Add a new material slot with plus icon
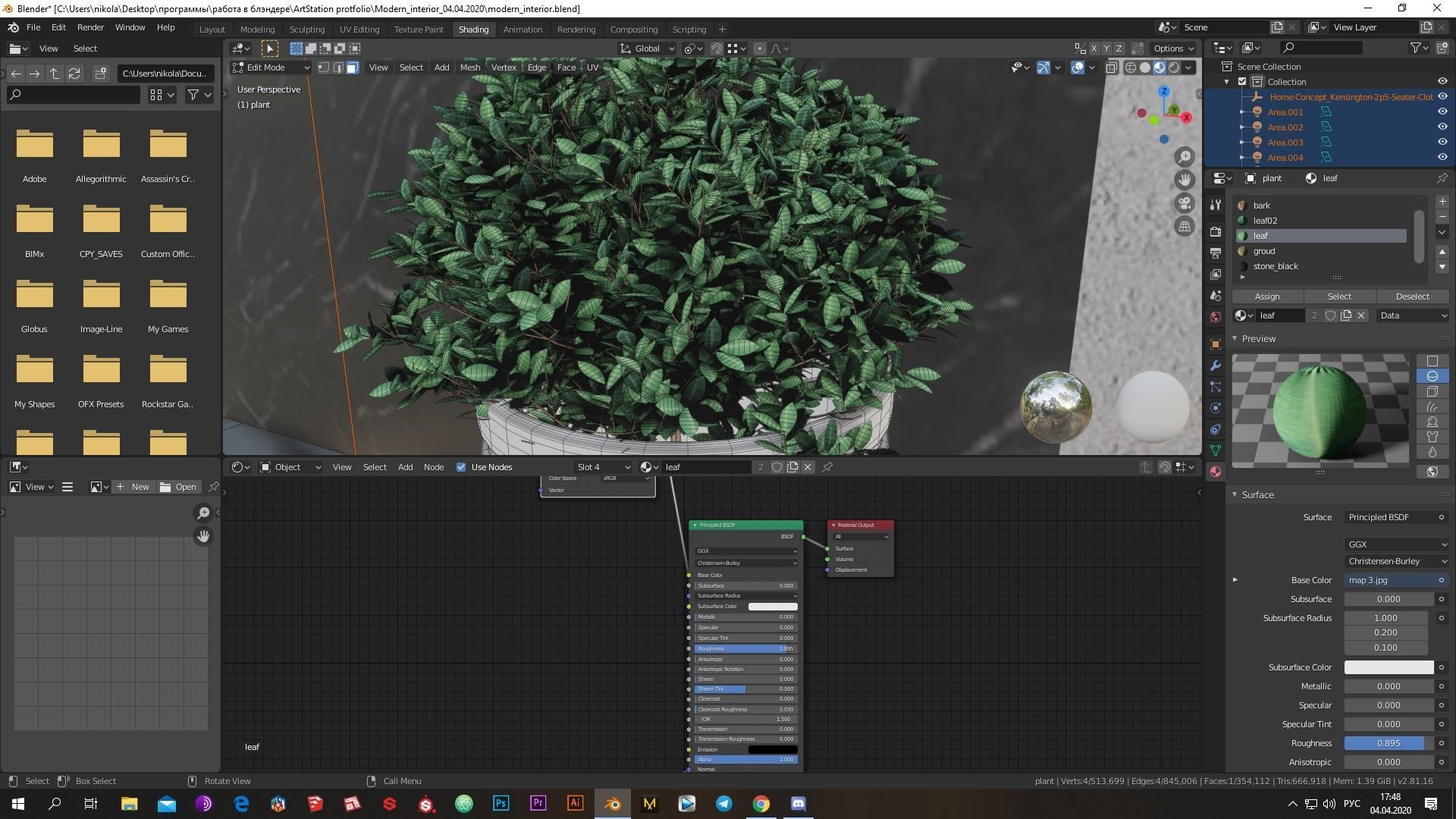This screenshot has width=1456, height=819. (x=1442, y=202)
